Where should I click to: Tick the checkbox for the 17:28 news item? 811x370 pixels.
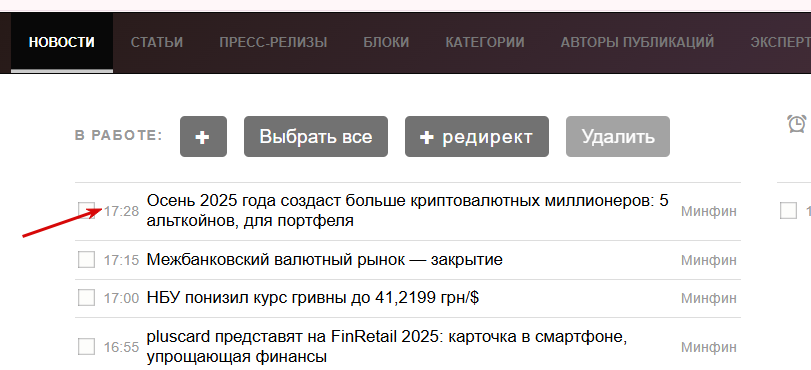[86, 211]
